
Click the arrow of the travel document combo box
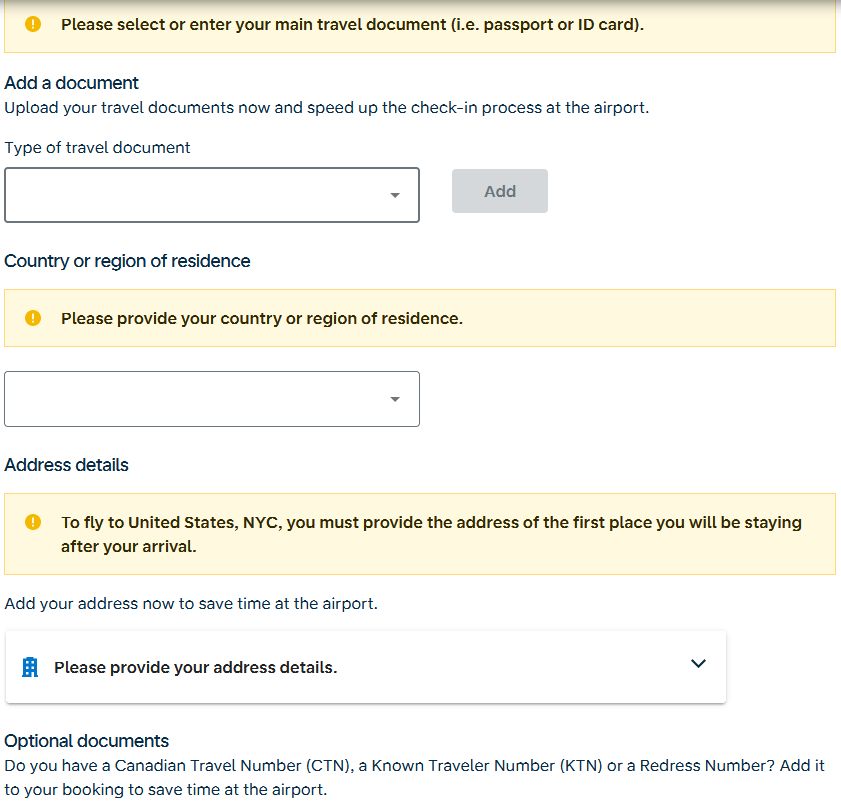coord(395,195)
